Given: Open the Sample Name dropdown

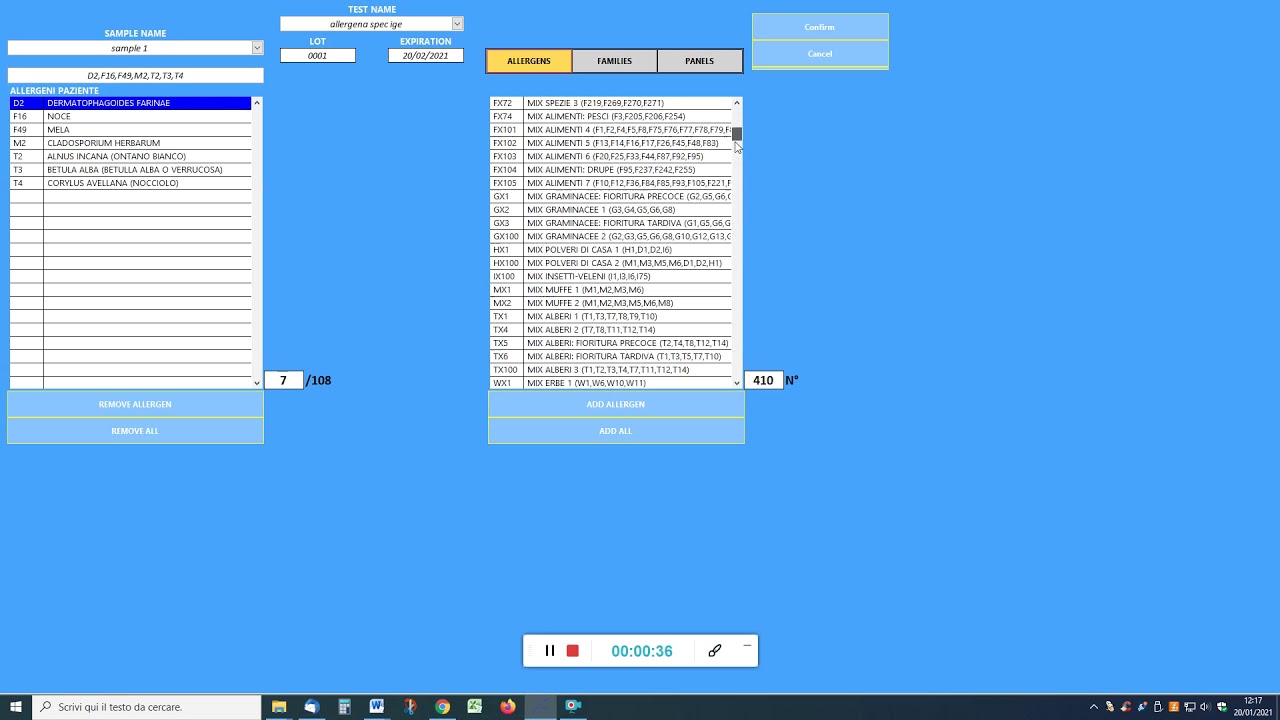Looking at the screenshot, I should [x=257, y=48].
